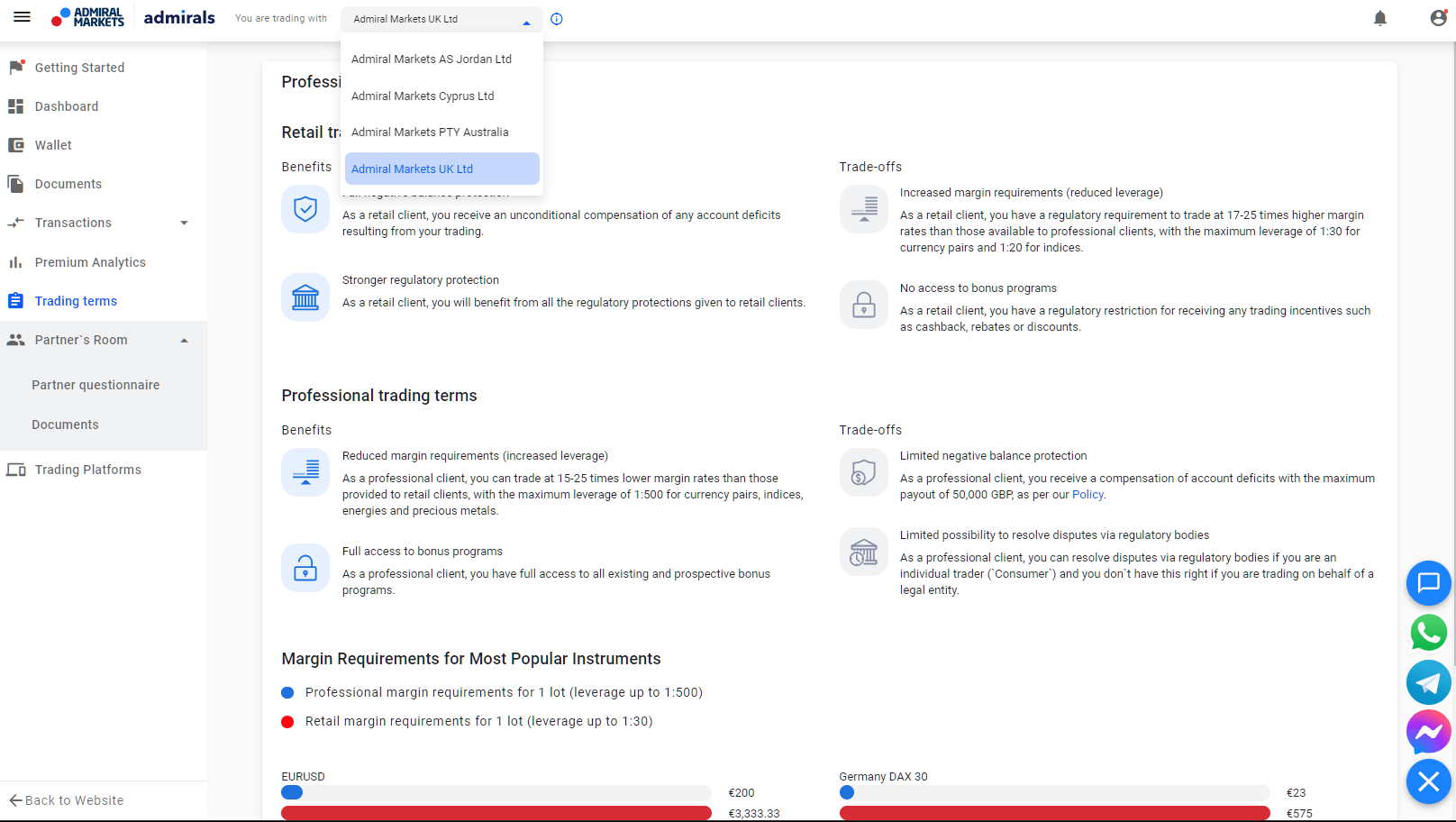
Task: Click the €23 DAX professional margin value
Action: (1296, 793)
